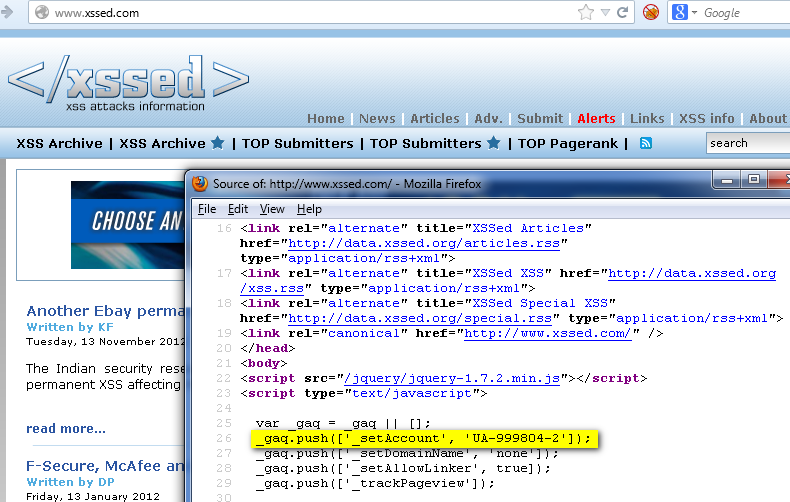Viewport: 790px width, 502px height.
Task: Click the star next to XSS Archive
Action: (x=218, y=143)
